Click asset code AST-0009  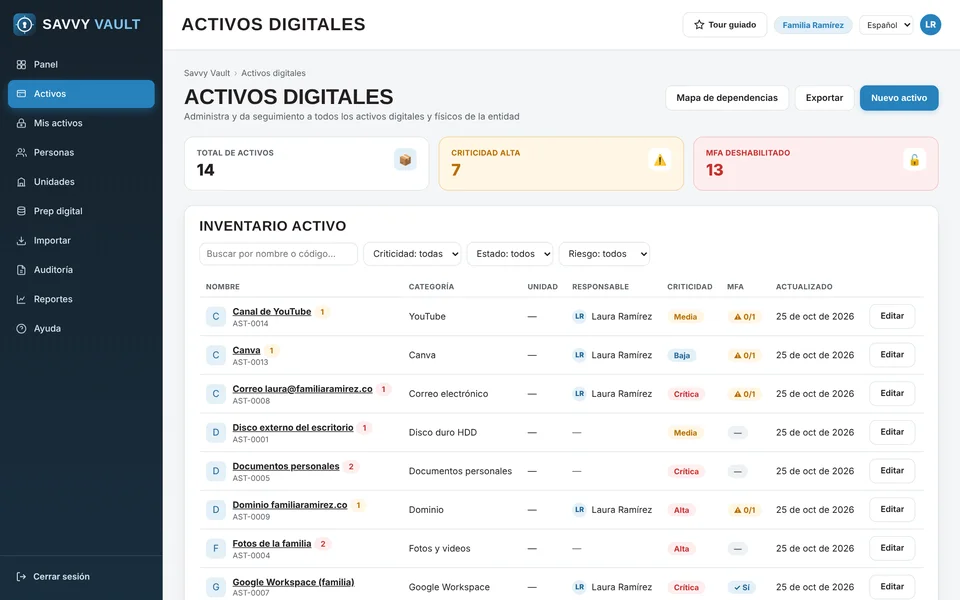pos(251,517)
